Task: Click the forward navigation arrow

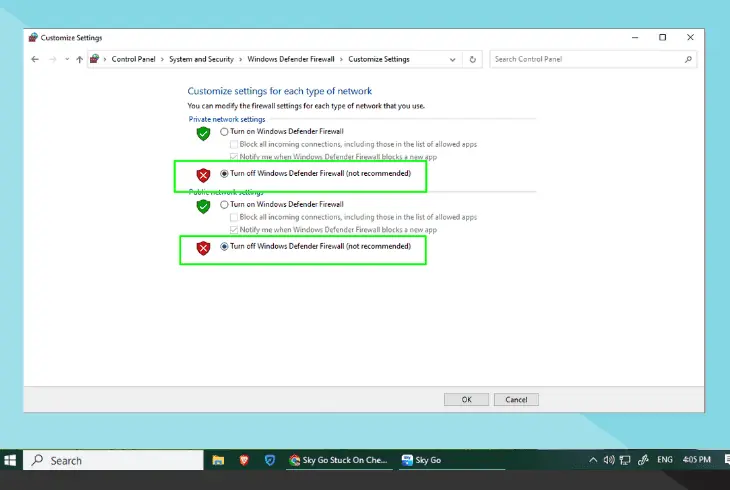Action: pos(53,59)
